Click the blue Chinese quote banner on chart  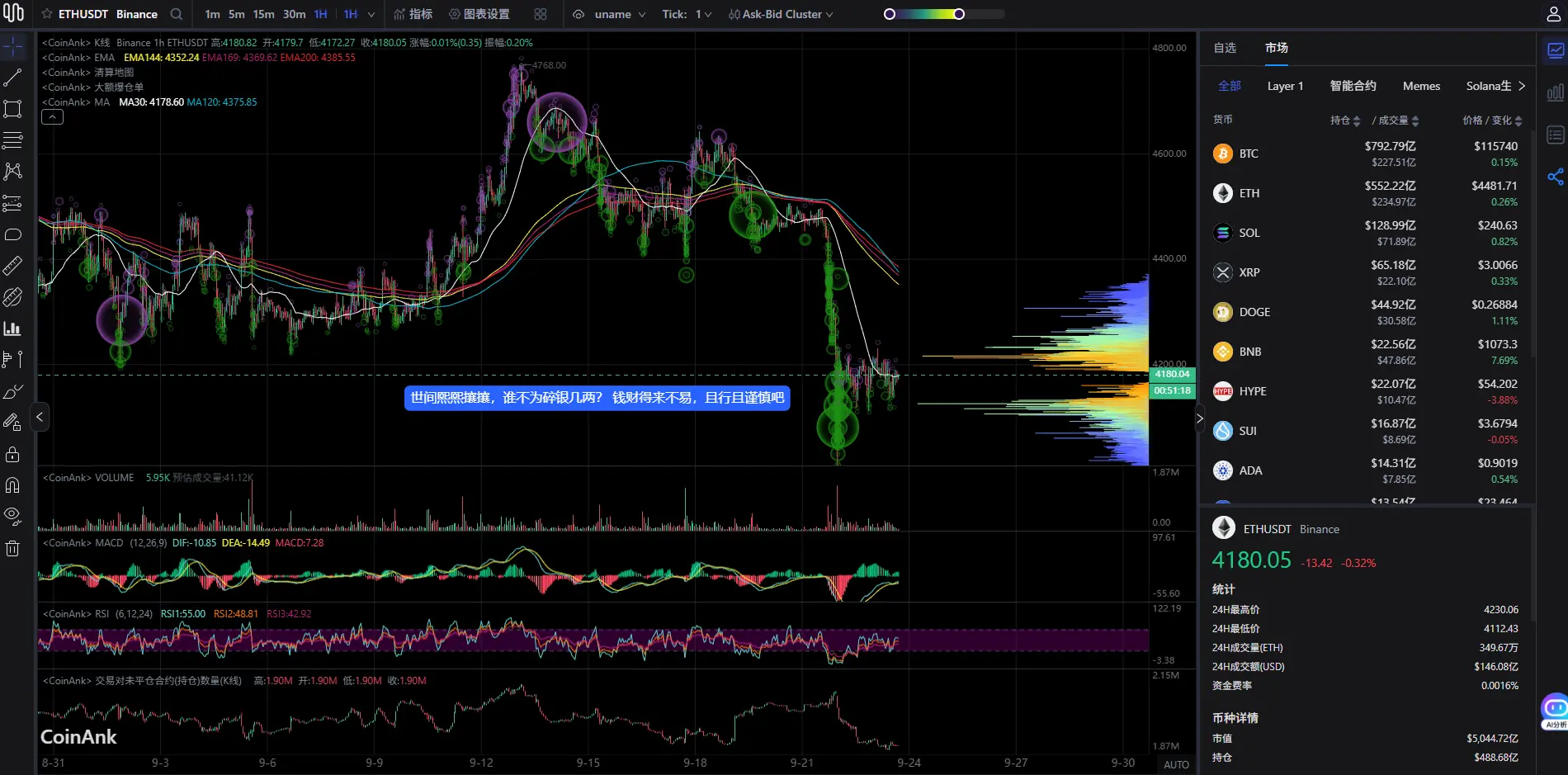597,398
